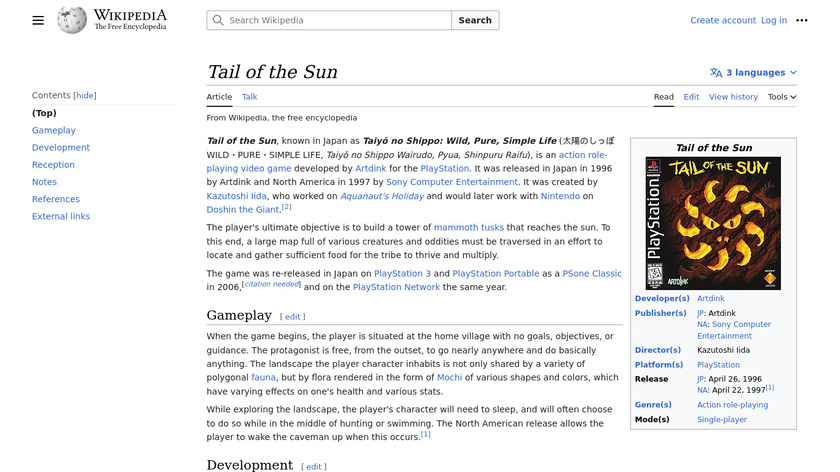
Task: Open the PSone Classic link
Action: point(591,273)
